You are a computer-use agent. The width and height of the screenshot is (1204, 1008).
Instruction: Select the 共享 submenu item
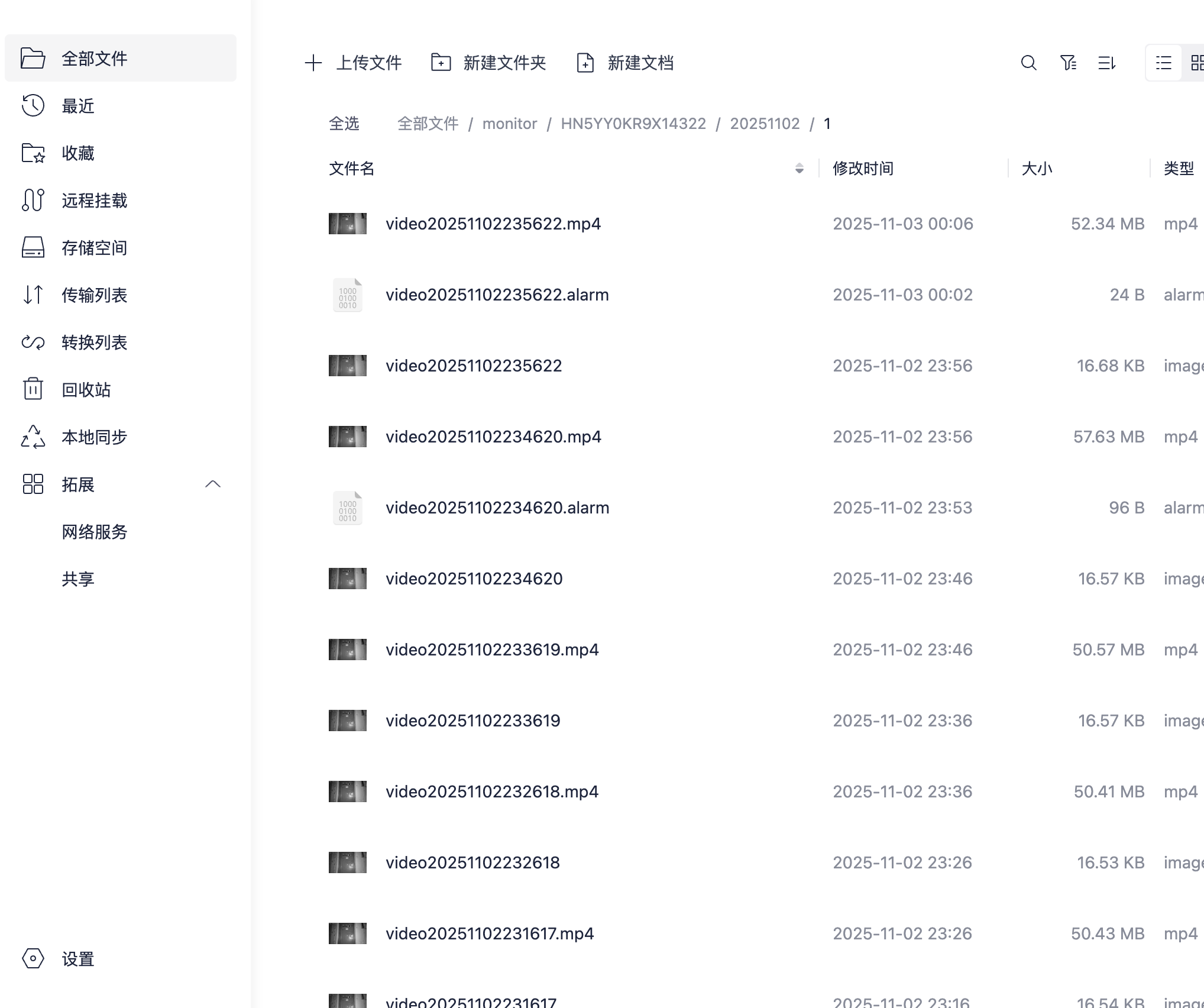pyautogui.click(x=78, y=579)
